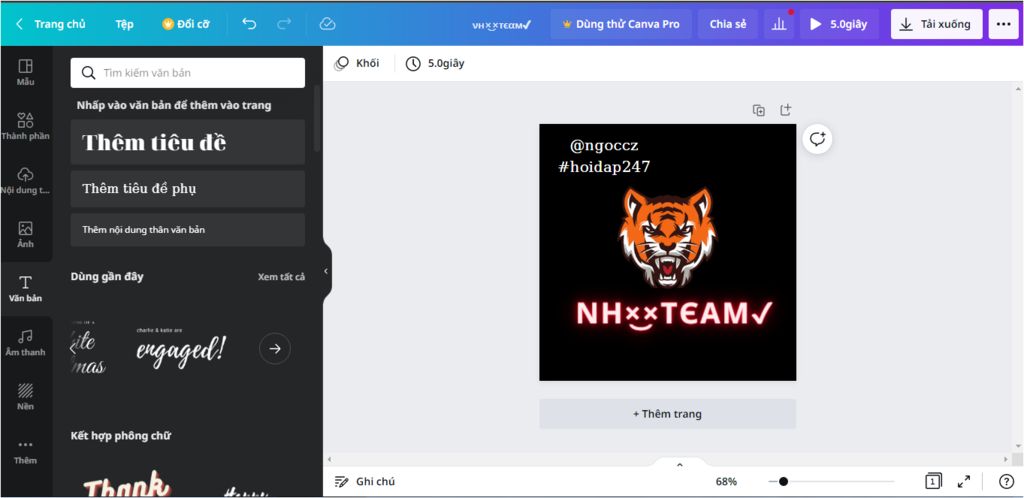Click the text panel vertical scrollbar
This screenshot has height=498, width=1024.
pos(317,119)
